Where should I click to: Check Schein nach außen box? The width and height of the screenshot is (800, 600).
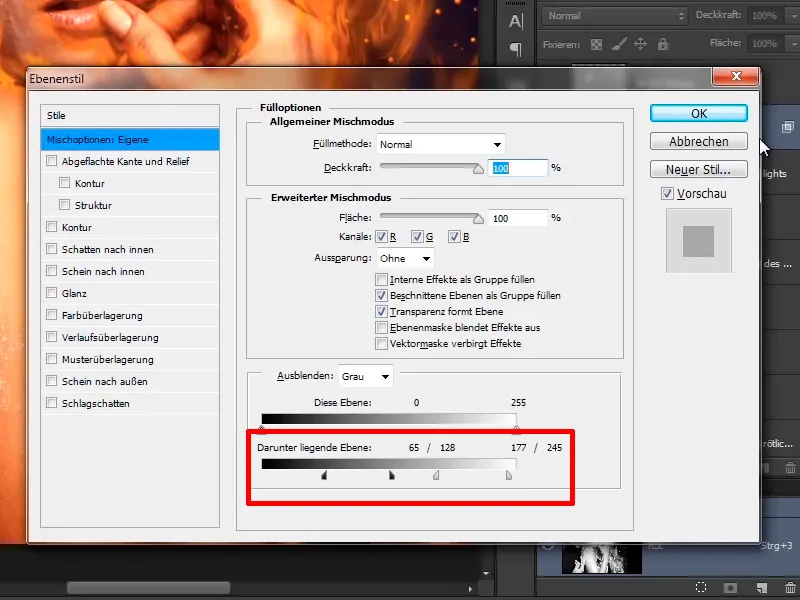click(x=52, y=381)
